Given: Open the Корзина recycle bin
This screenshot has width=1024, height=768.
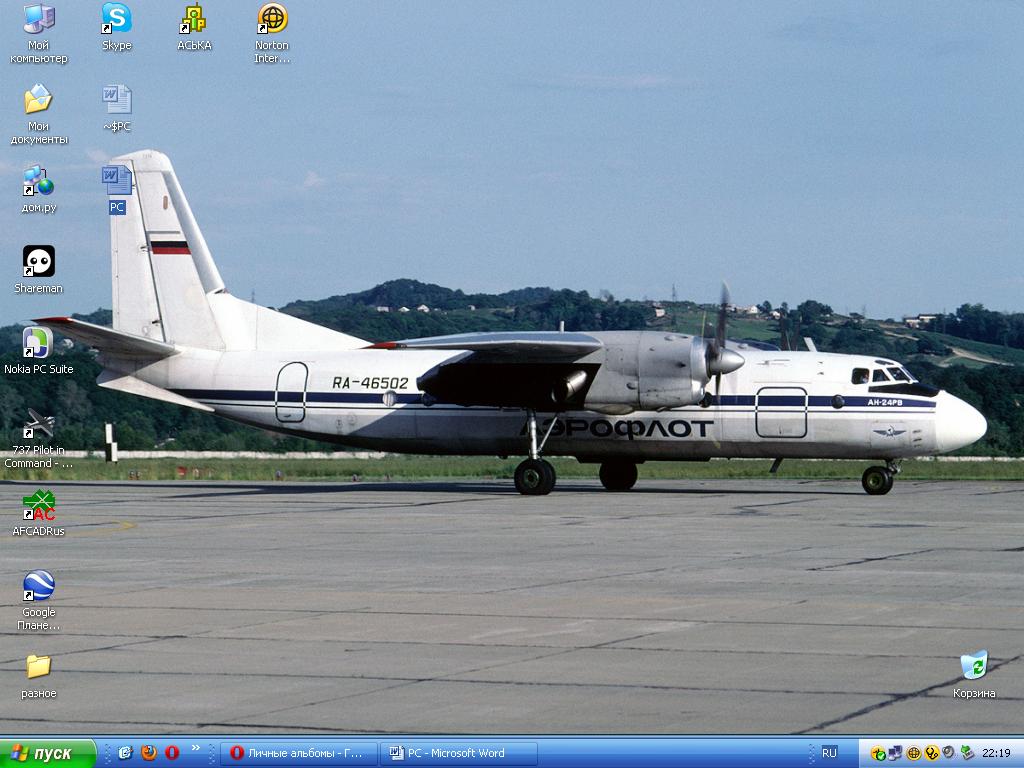Looking at the screenshot, I should click(974, 675).
